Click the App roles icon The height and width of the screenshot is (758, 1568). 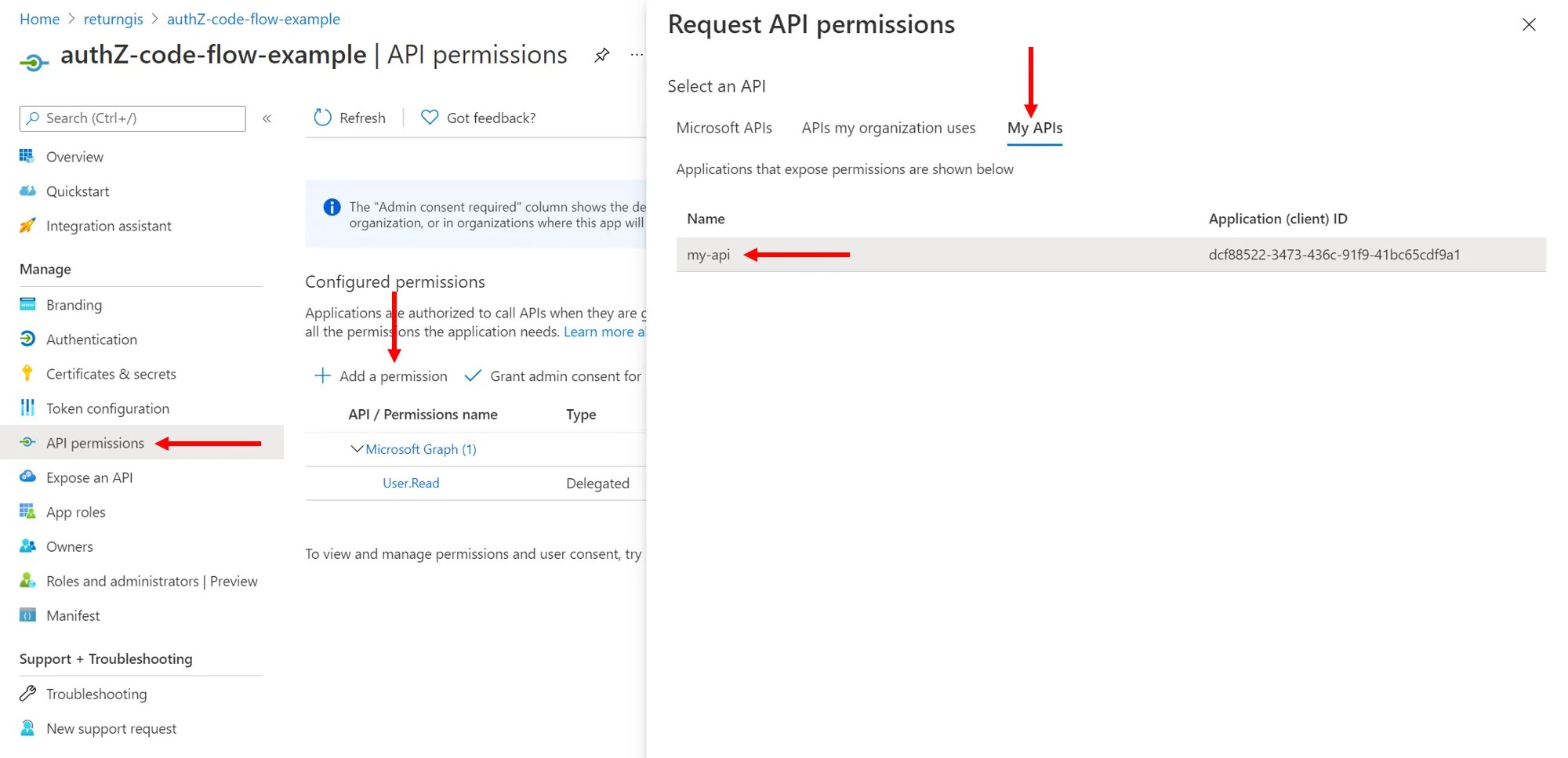pyautogui.click(x=27, y=511)
